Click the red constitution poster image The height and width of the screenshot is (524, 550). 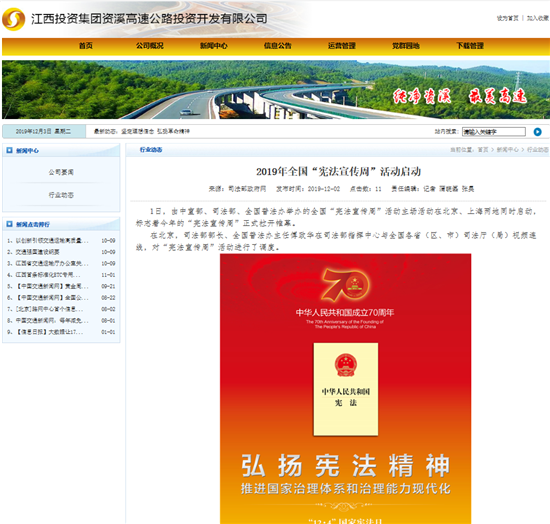click(x=346, y=389)
